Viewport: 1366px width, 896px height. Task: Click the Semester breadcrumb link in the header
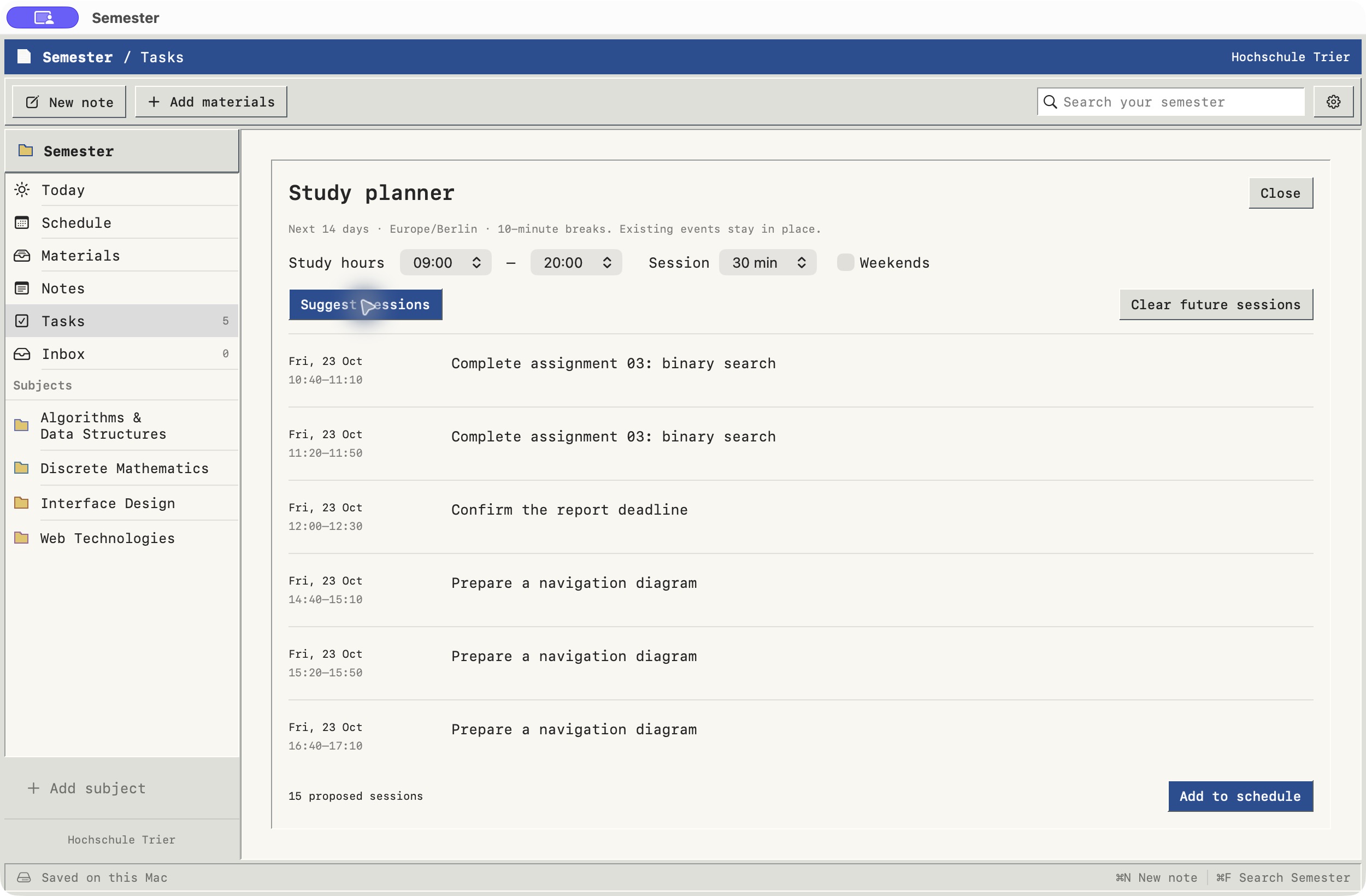pyautogui.click(x=77, y=57)
